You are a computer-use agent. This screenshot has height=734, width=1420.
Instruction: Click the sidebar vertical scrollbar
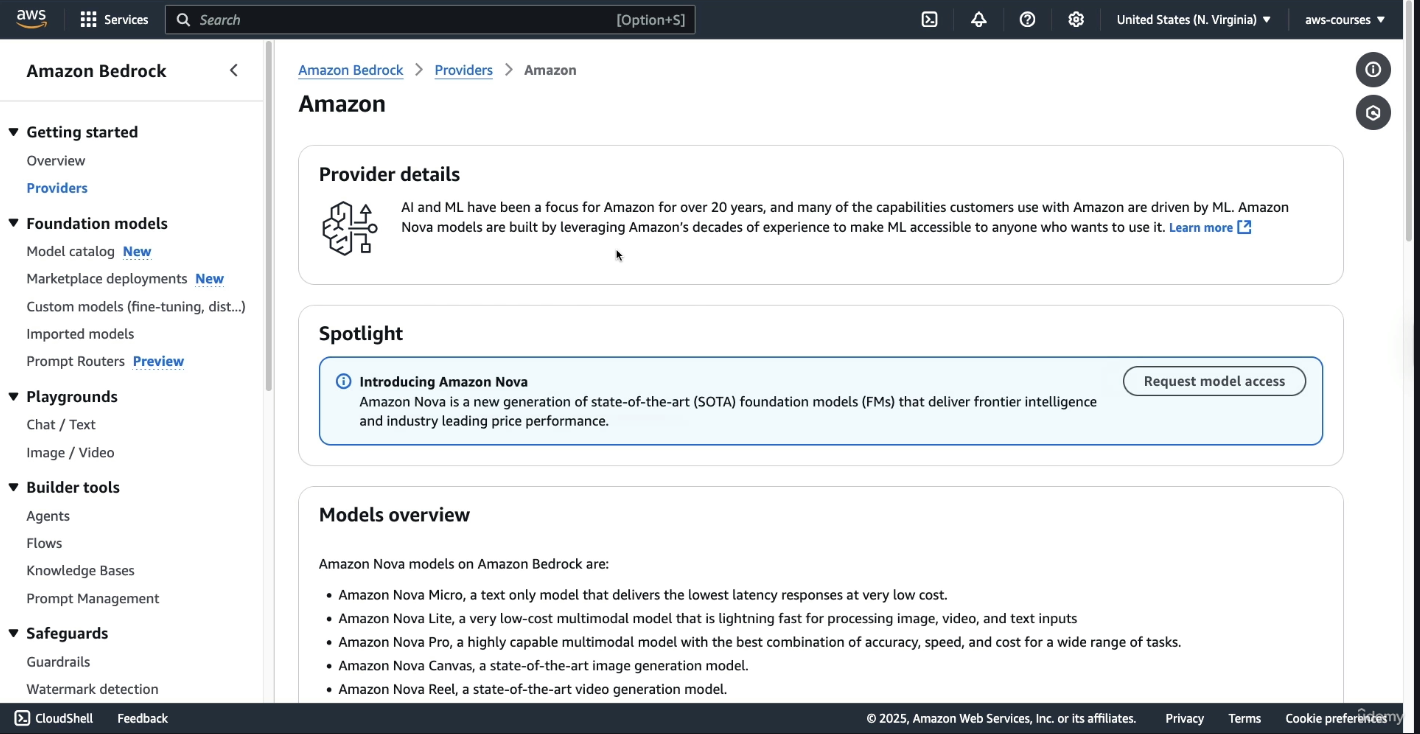coord(268,215)
